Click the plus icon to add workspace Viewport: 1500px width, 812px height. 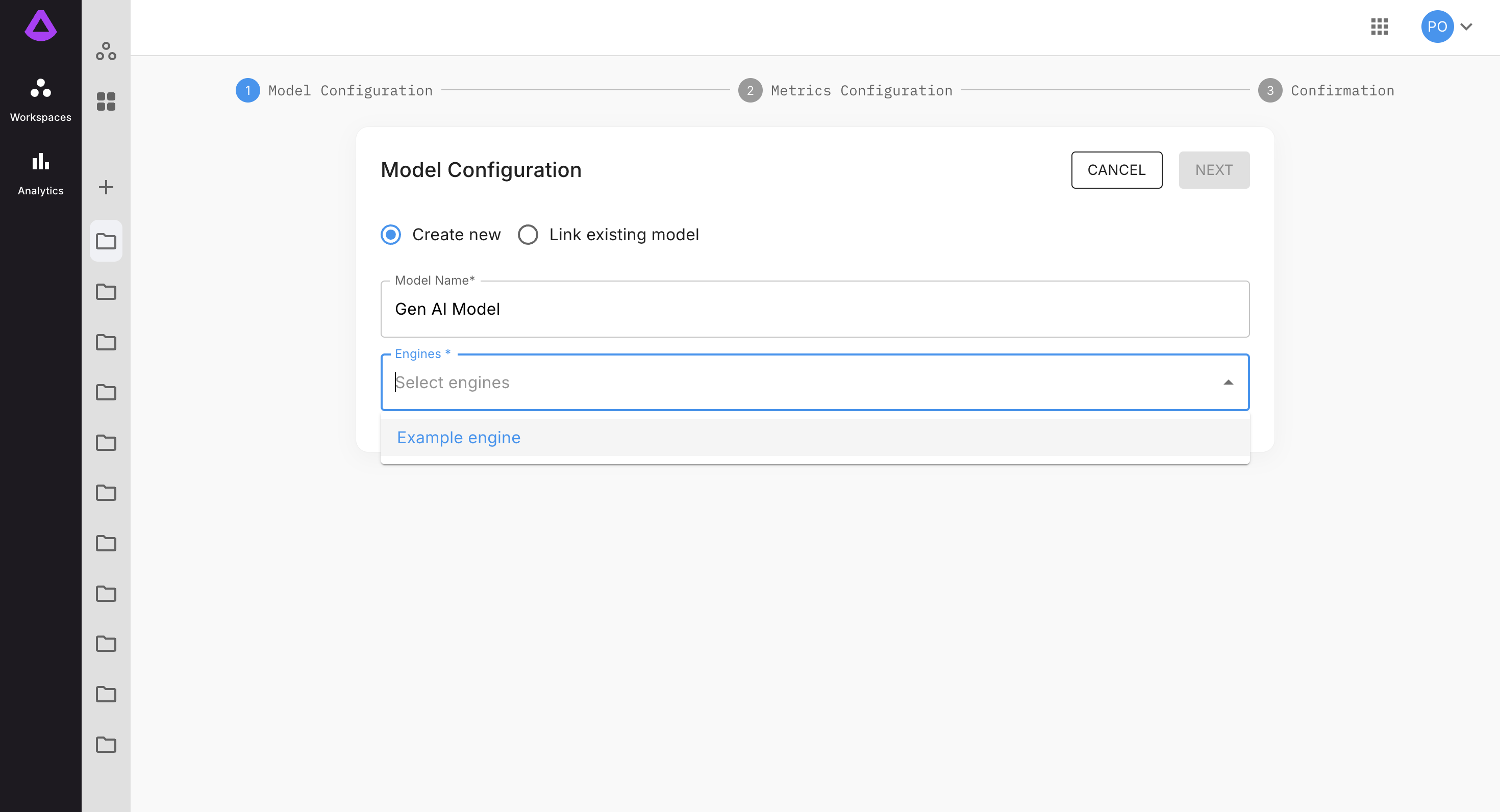click(106, 187)
